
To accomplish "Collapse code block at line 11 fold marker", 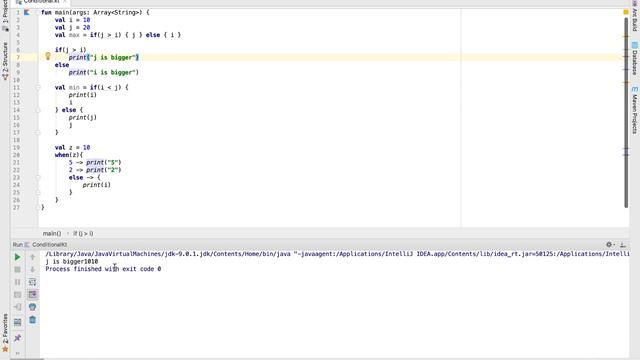I will coord(38,87).
